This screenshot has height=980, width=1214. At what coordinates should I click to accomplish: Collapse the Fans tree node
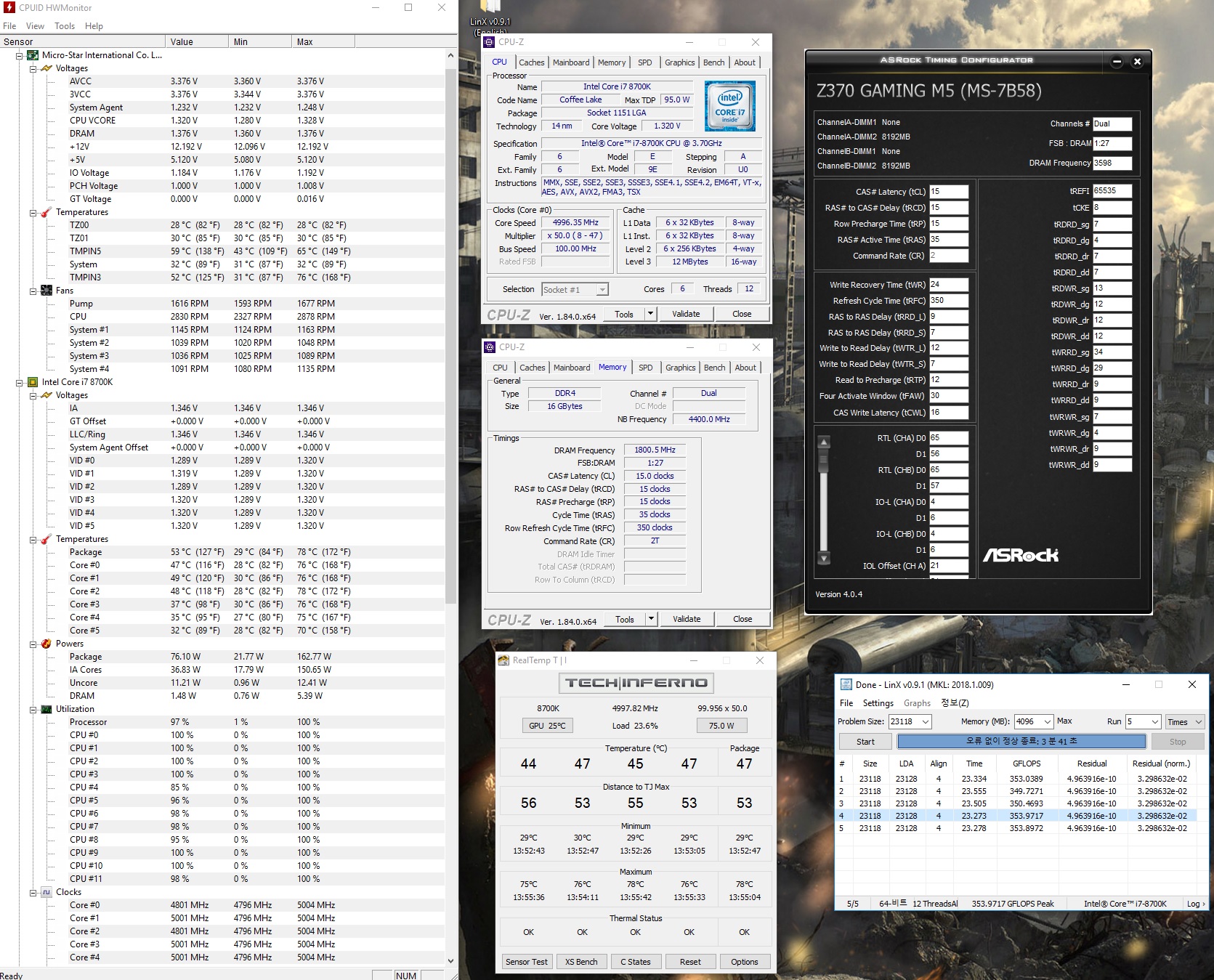(x=33, y=291)
